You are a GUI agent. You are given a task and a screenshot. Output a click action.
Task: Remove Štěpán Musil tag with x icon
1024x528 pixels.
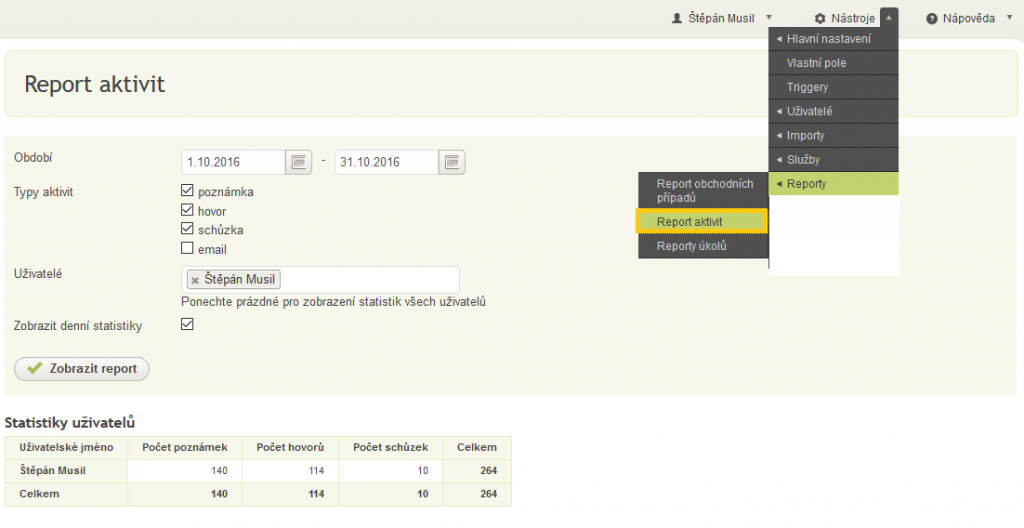pos(195,280)
